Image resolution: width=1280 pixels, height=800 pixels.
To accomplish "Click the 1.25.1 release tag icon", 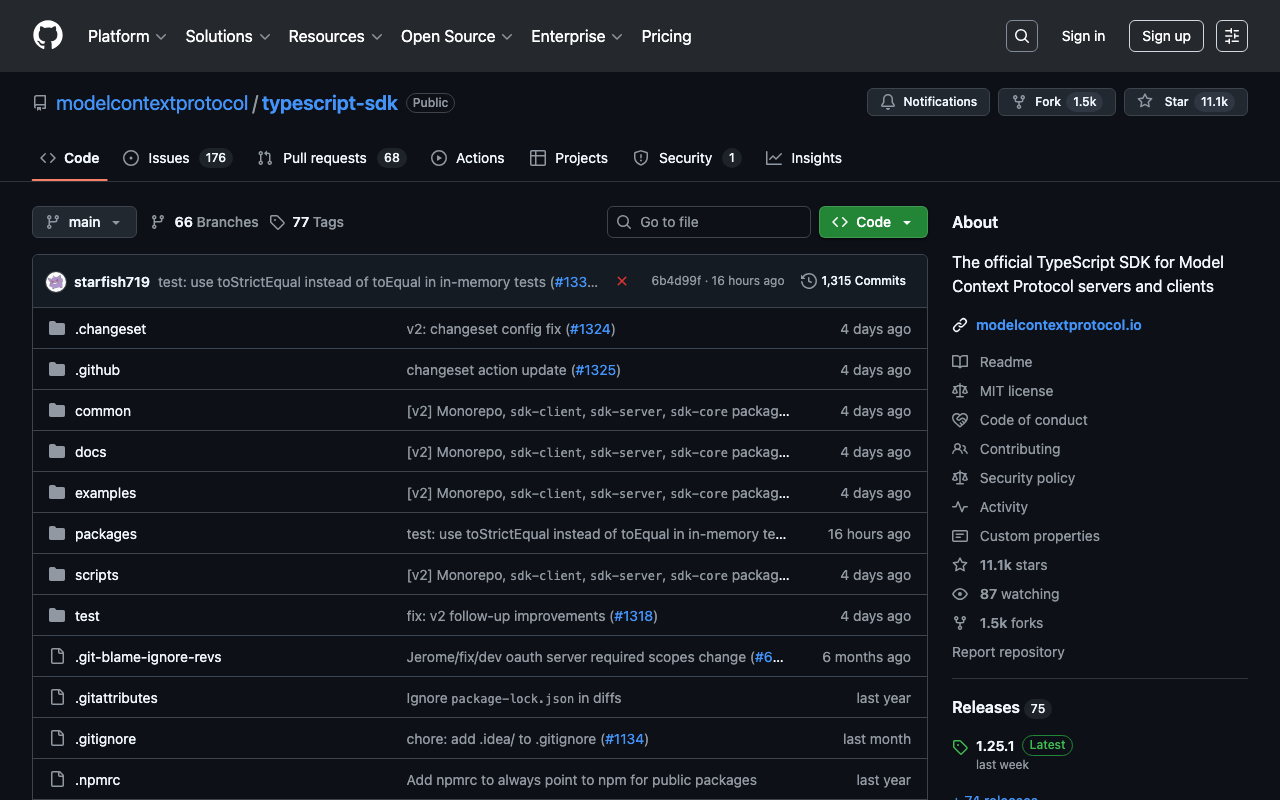I will (x=960, y=746).
